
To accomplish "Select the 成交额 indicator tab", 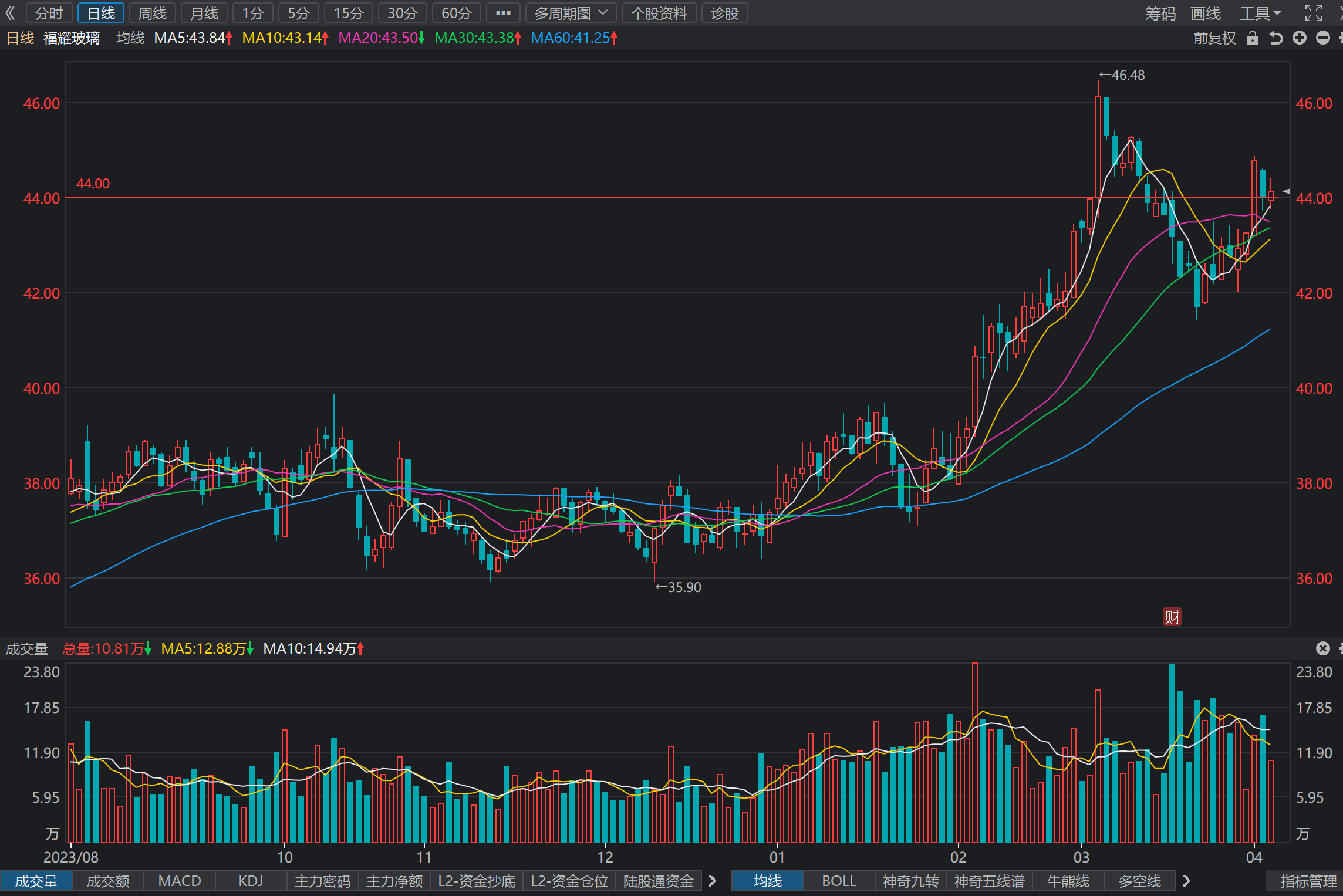I will [108, 881].
